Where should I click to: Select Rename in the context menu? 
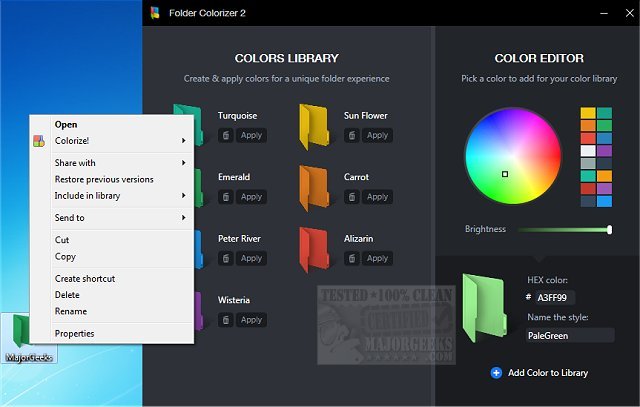coord(71,311)
